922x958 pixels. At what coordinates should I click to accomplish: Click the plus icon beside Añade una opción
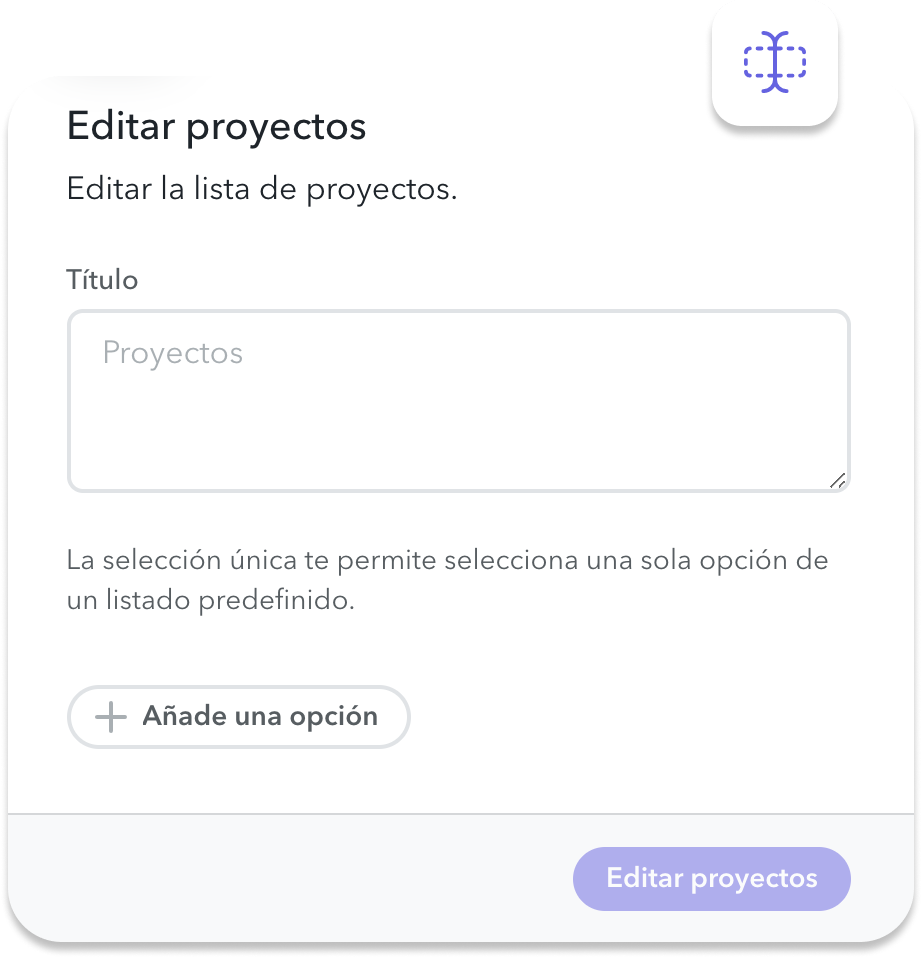(x=111, y=717)
